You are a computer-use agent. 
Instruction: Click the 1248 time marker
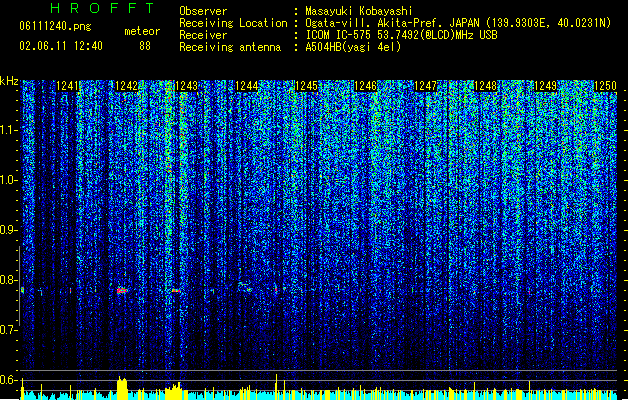485,86
